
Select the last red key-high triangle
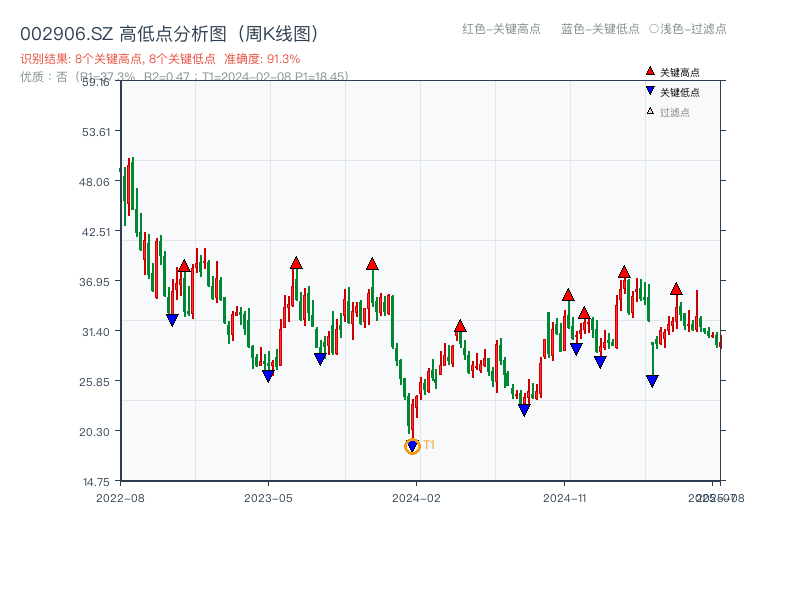pyautogui.click(x=677, y=289)
